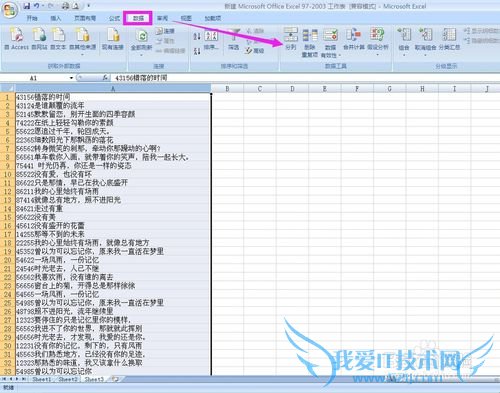Sort descending Z to A icon
This screenshot has width=500, height=393.
197,51
